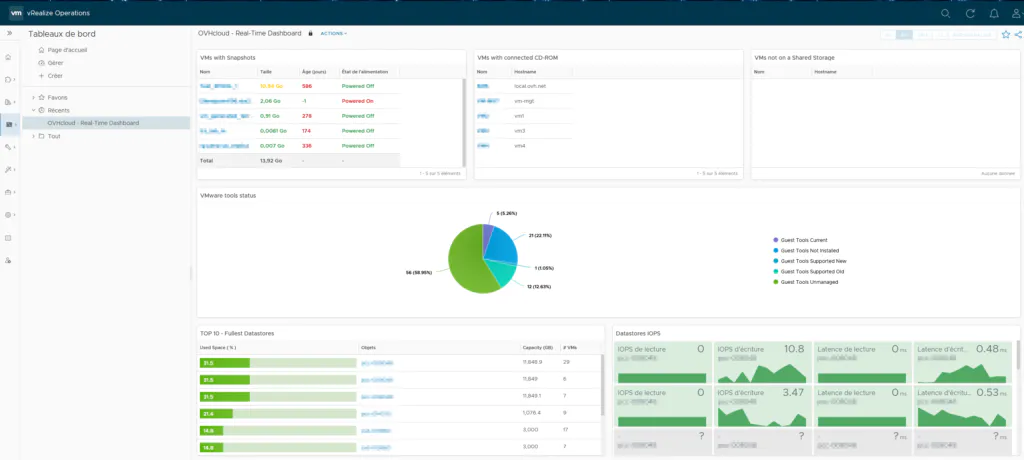The height and width of the screenshot is (460, 1024).
Task: Sort CD-ROM table by Hostname column
Action: [x=524, y=71]
